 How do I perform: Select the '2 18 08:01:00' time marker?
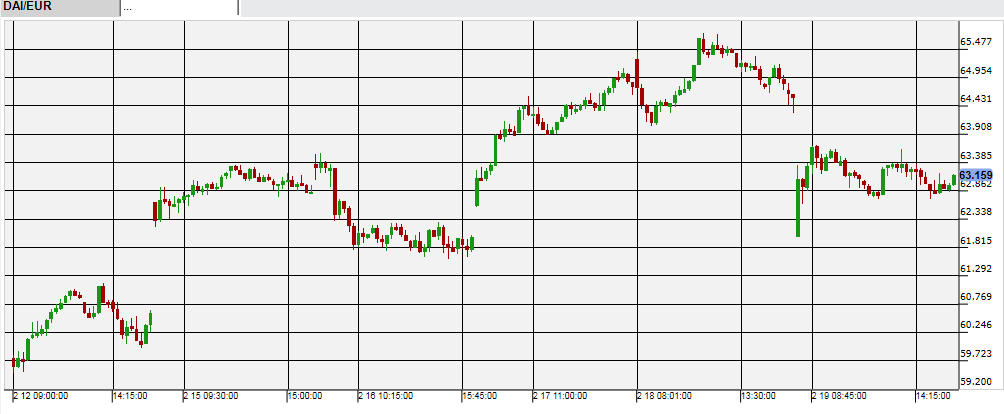[663, 396]
